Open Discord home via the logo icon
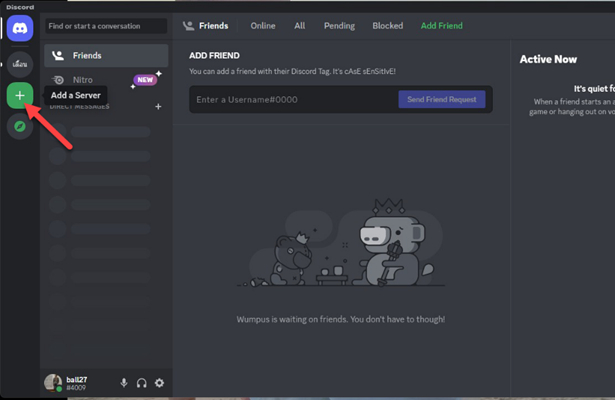Viewport: 615px width, 400px height. pos(20,28)
